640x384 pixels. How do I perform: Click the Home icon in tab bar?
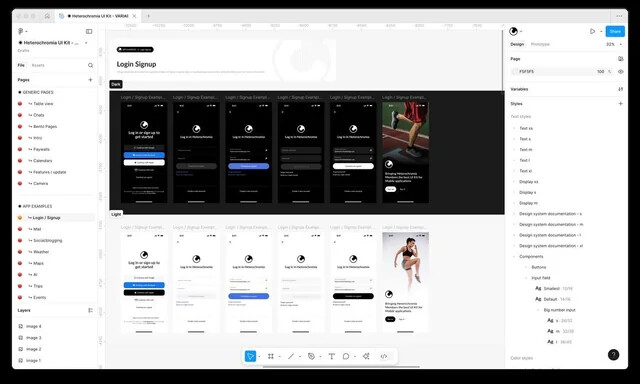[x=47, y=16]
